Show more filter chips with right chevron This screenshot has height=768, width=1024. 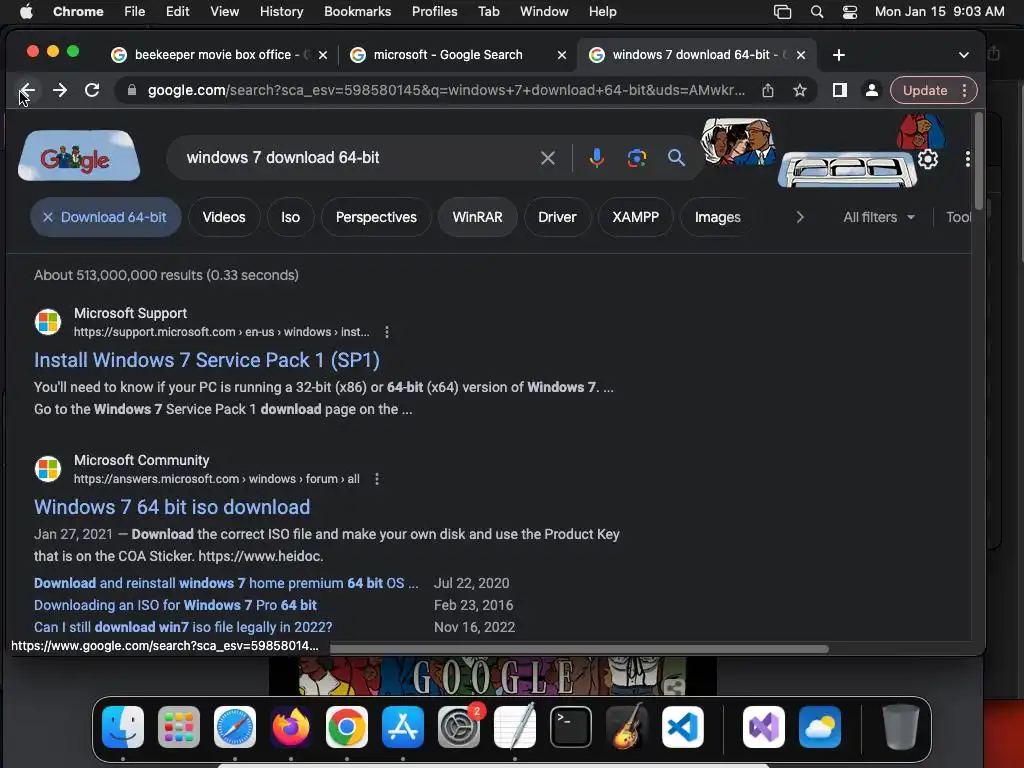pyautogui.click(x=800, y=217)
